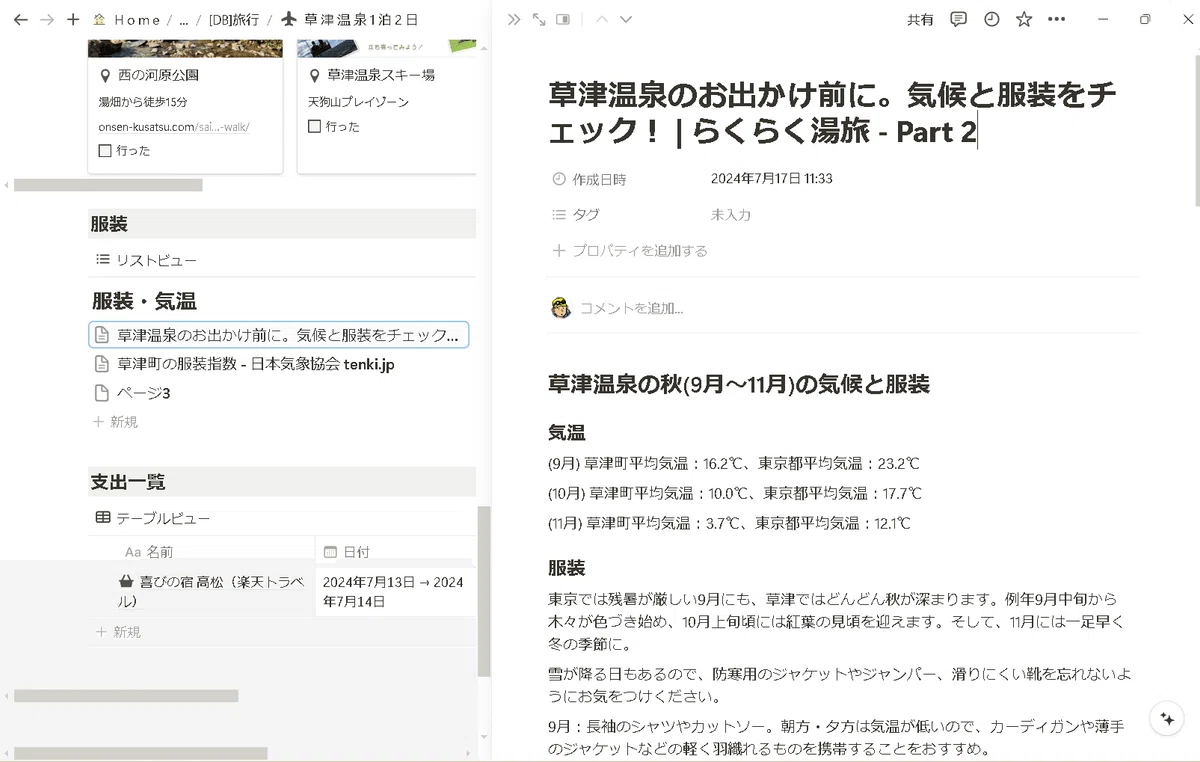Fill in the 未入力 tag value
The height and width of the screenshot is (762, 1200).
point(731,215)
